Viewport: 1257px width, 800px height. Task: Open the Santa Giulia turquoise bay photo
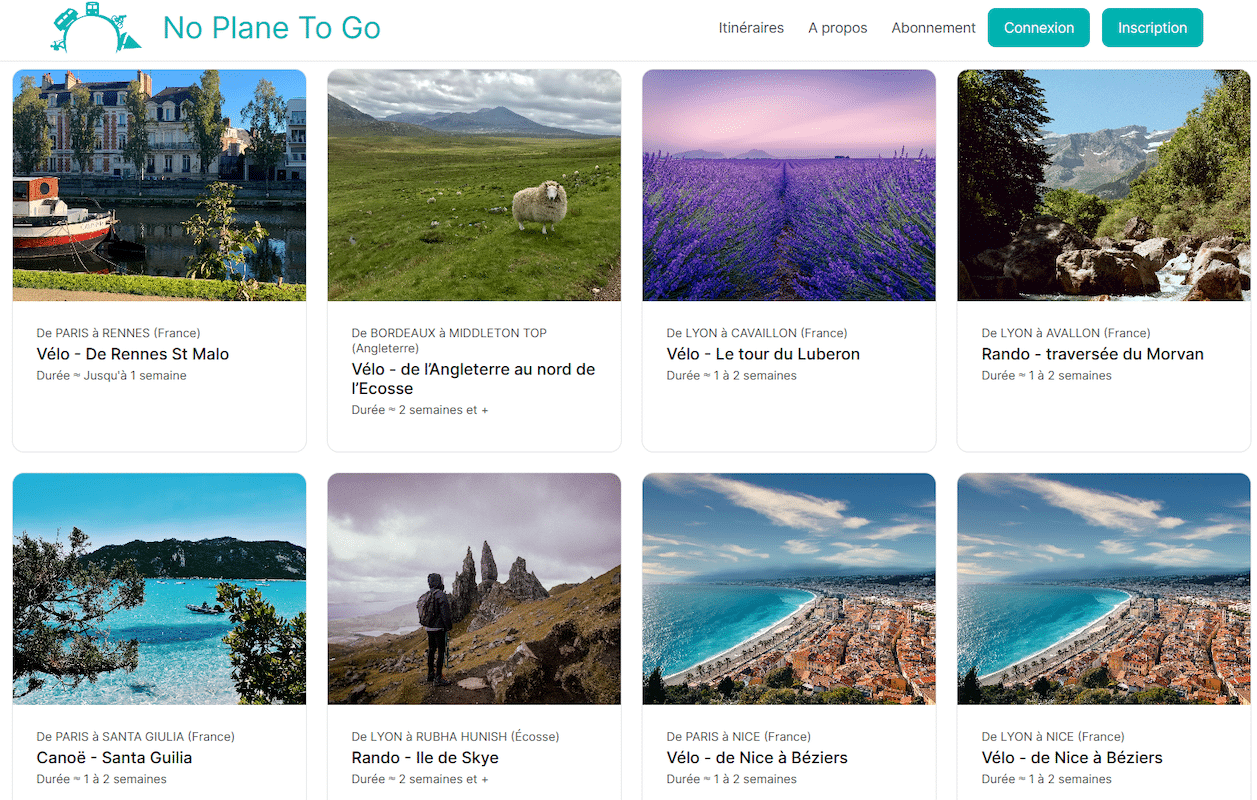[x=159, y=589]
